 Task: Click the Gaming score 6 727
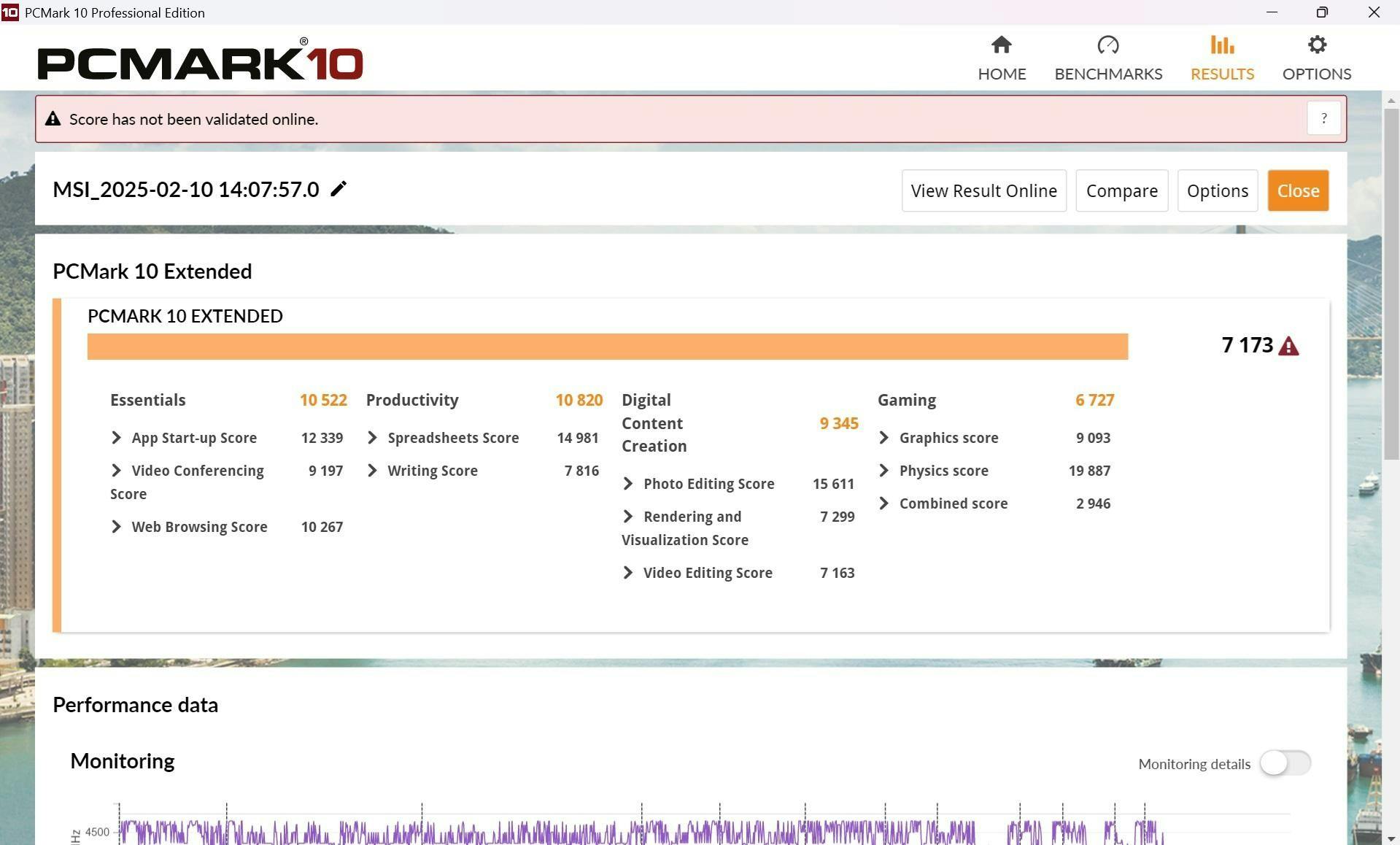1094,400
